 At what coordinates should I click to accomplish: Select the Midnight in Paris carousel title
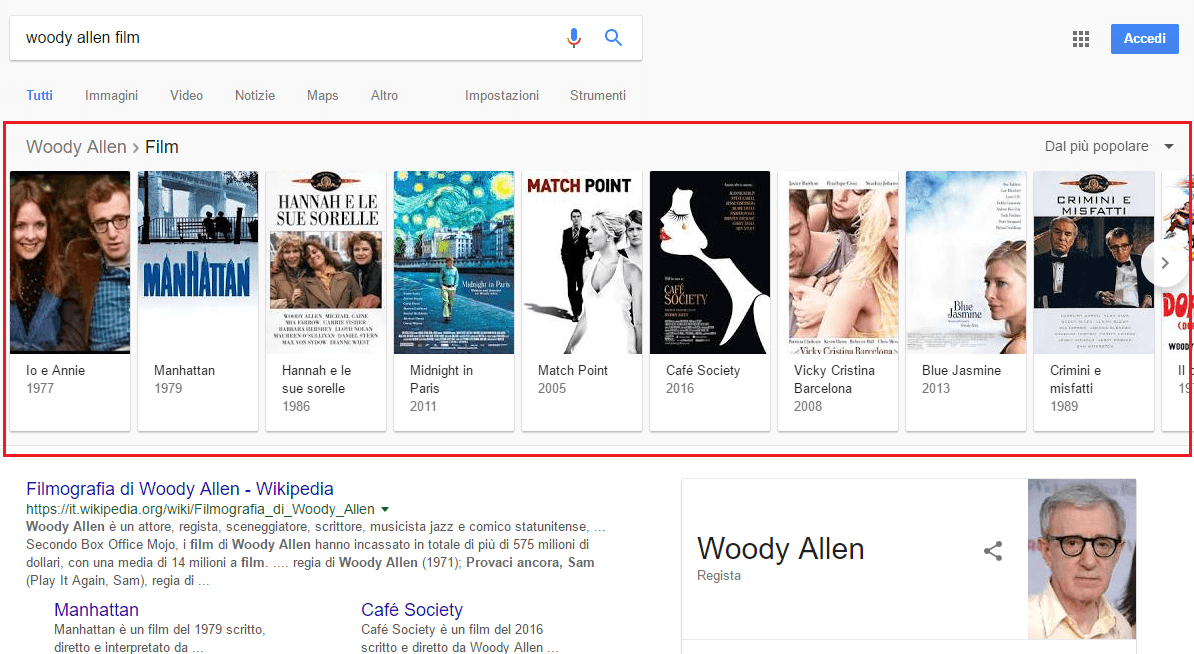[x=441, y=379]
